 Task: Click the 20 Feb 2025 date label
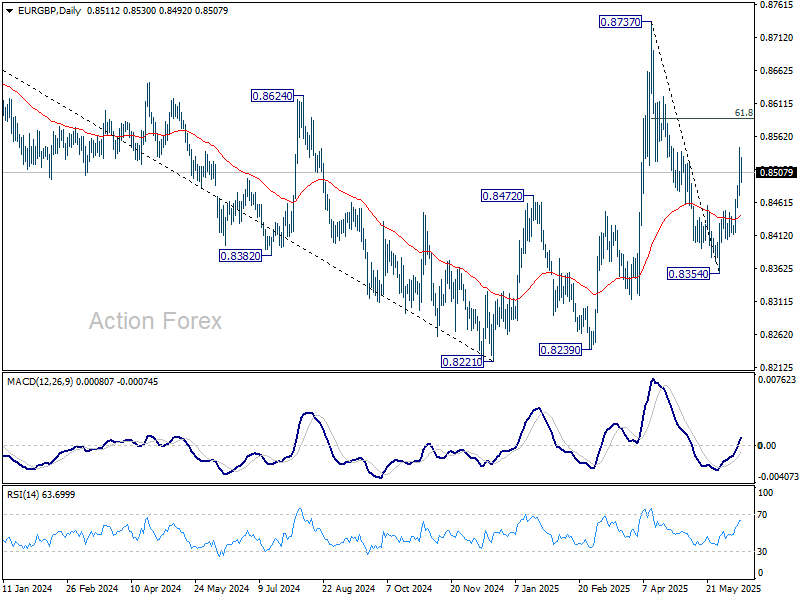(x=605, y=588)
